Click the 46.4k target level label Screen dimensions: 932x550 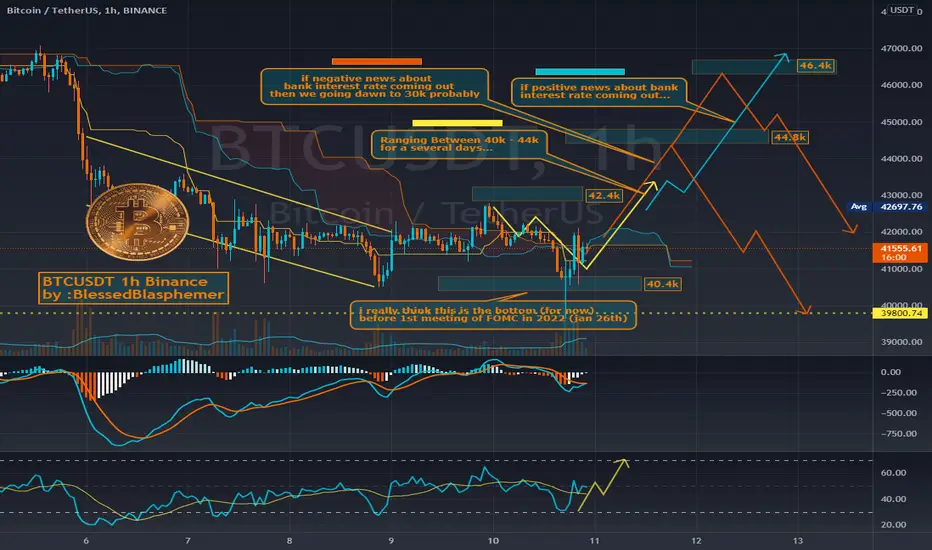(x=816, y=65)
